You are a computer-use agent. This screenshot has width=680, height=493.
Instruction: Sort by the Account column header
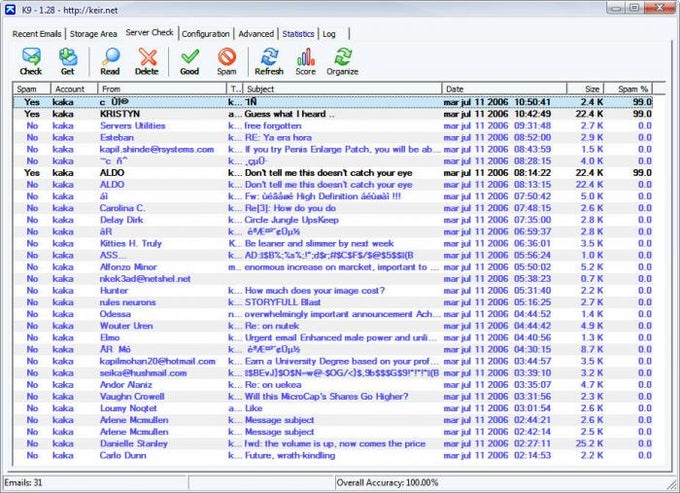74,88
